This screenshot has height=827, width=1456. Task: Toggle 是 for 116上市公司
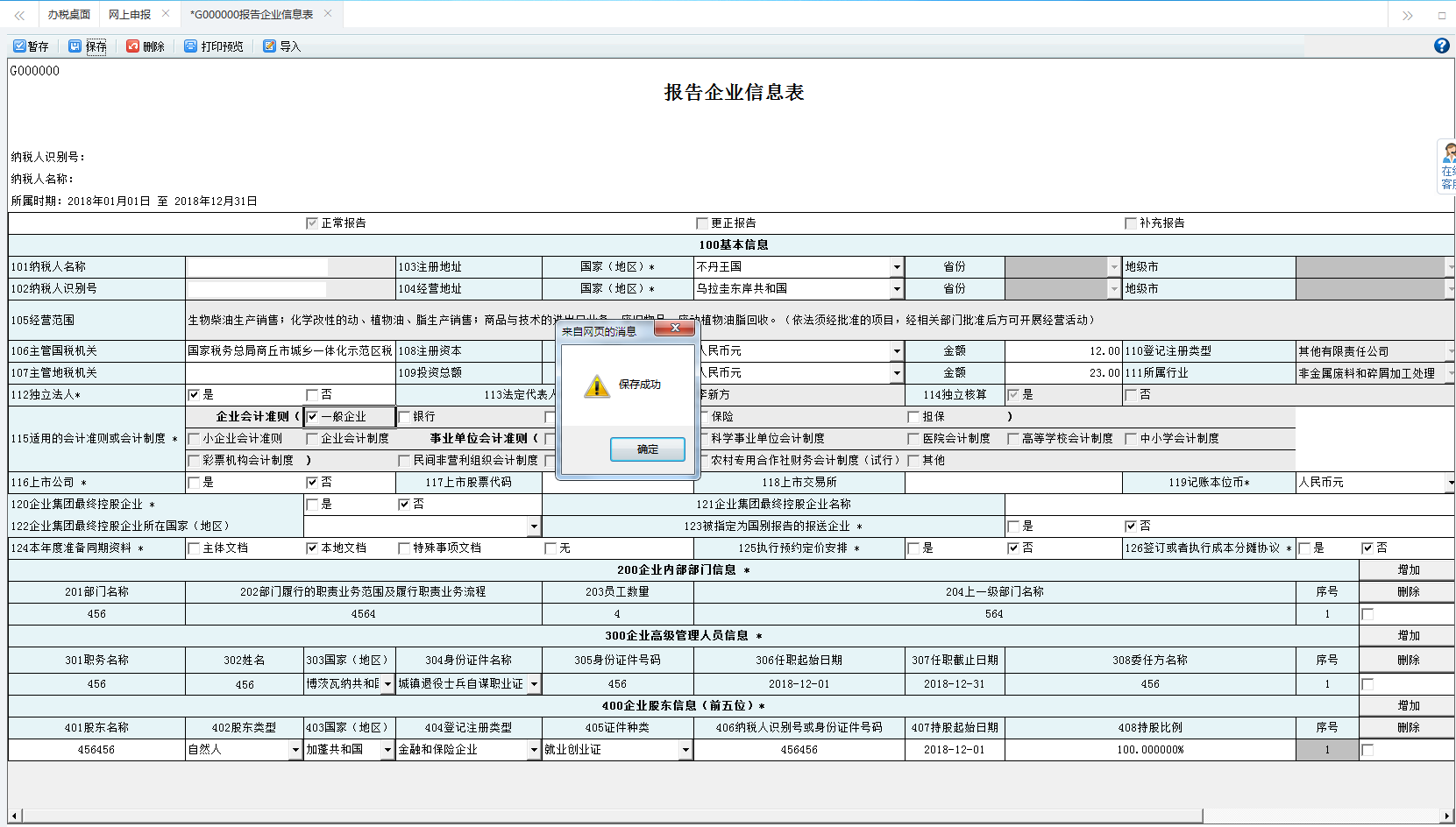coord(195,482)
